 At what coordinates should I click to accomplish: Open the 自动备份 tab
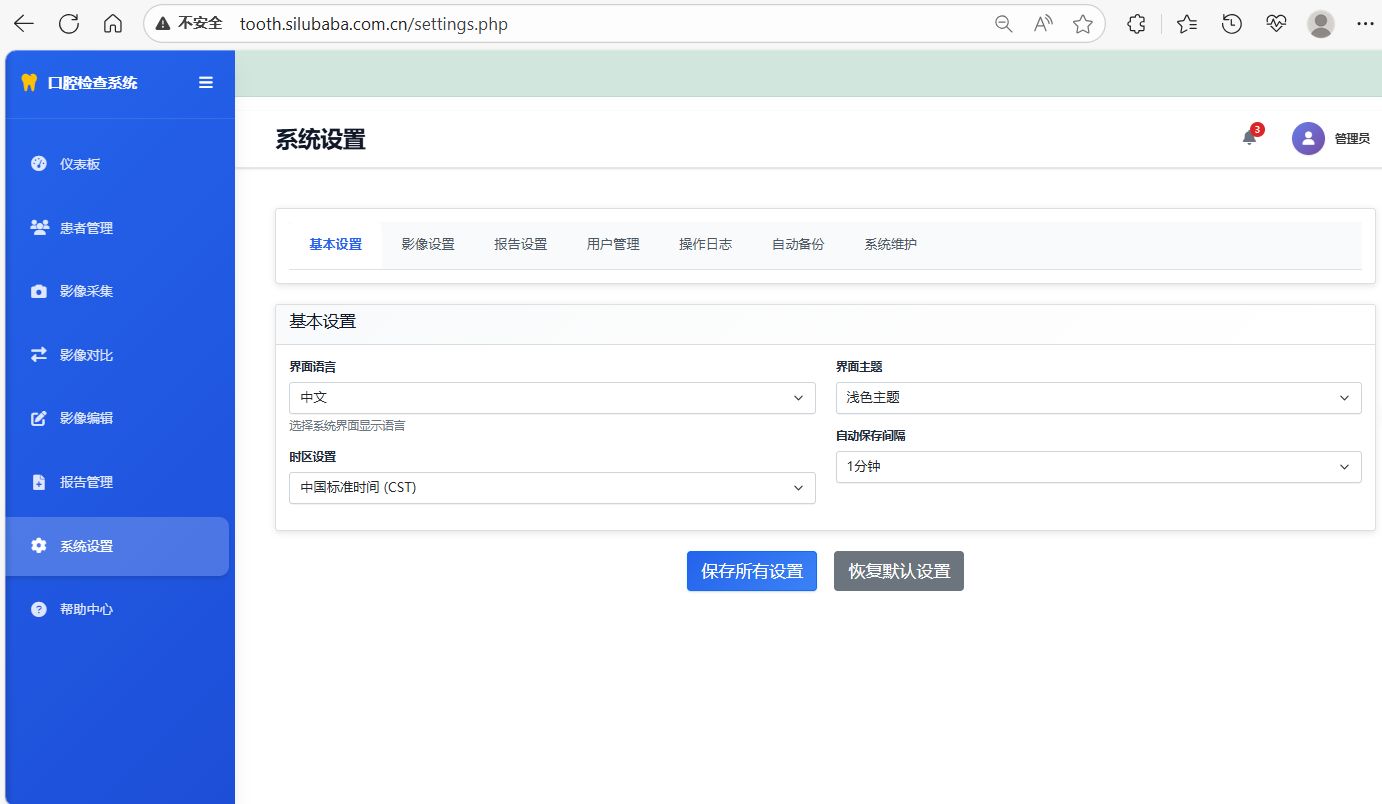tap(798, 245)
